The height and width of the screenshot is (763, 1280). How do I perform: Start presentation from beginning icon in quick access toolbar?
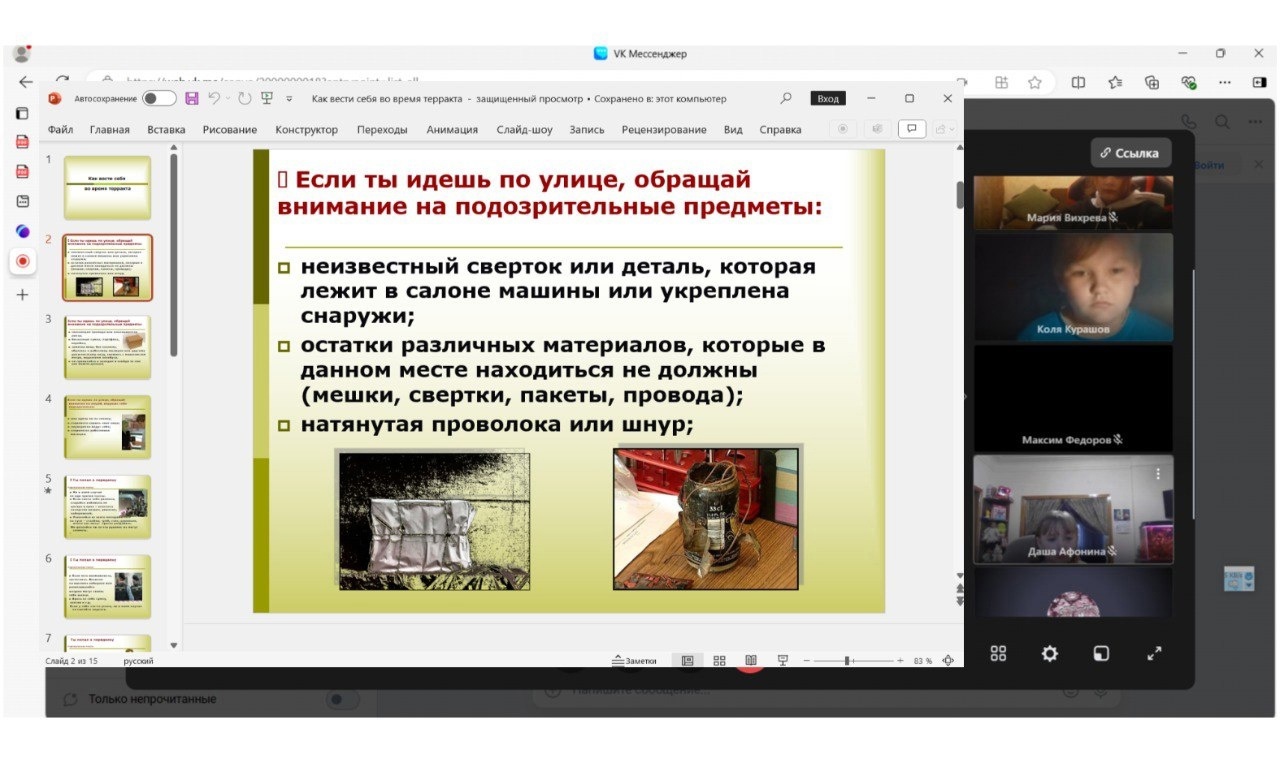tap(267, 98)
